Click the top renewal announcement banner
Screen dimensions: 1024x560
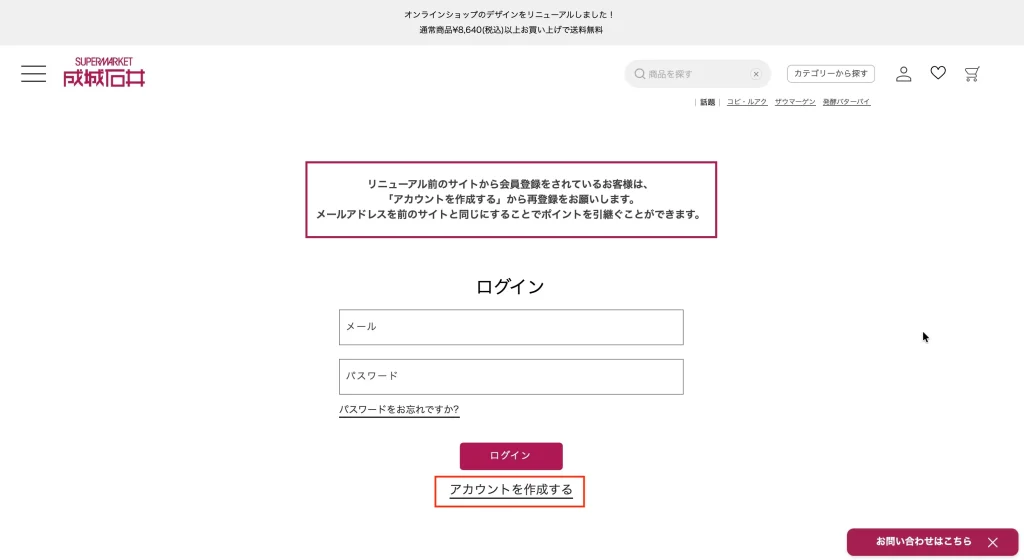click(x=511, y=22)
